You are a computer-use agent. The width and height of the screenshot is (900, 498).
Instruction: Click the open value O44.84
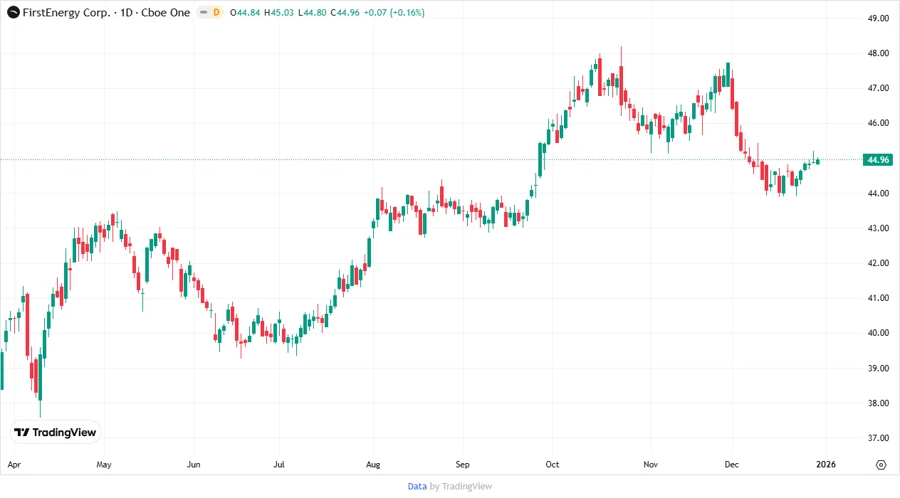(245, 12)
